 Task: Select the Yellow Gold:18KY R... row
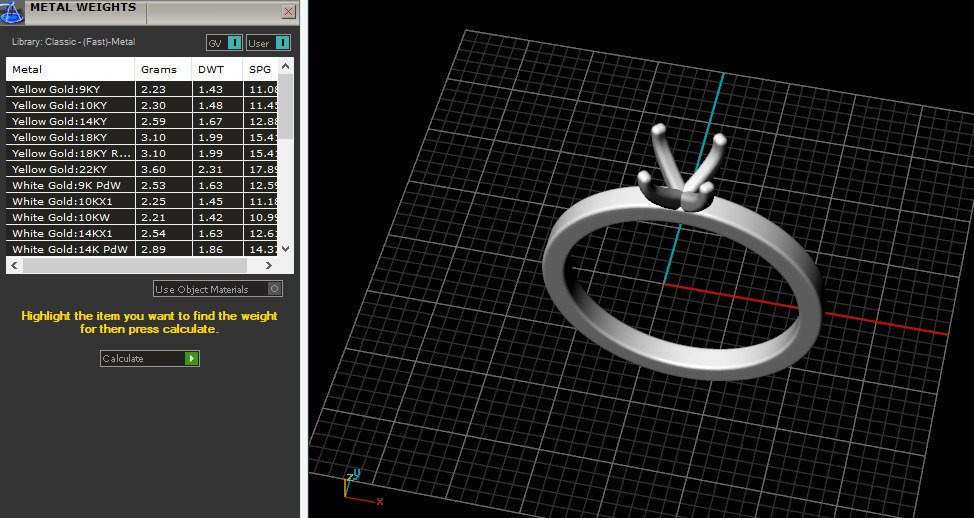click(142, 153)
